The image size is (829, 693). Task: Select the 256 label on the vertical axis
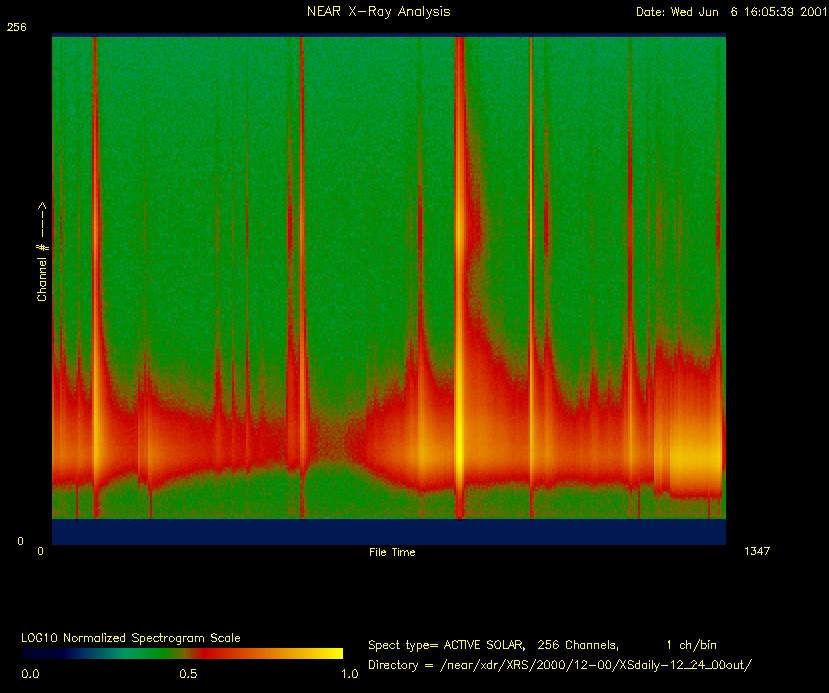pos(17,28)
